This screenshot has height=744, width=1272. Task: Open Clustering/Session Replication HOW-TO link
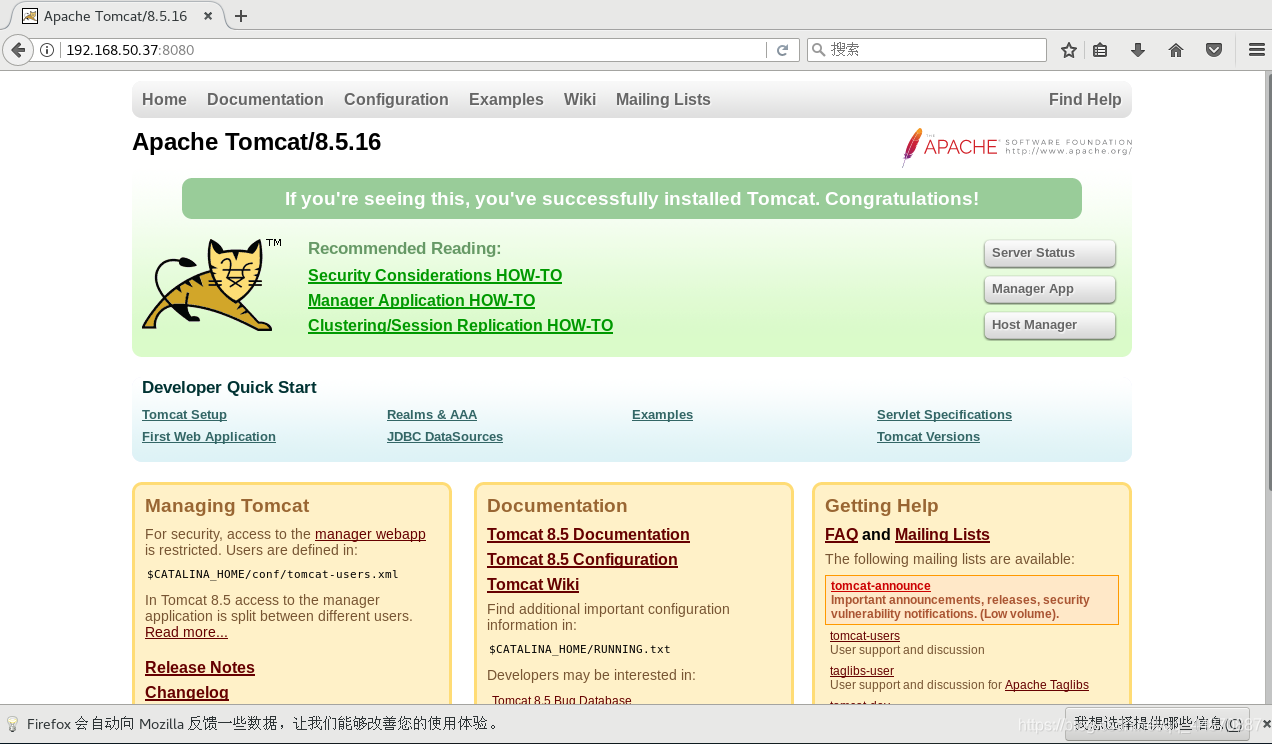click(x=460, y=325)
